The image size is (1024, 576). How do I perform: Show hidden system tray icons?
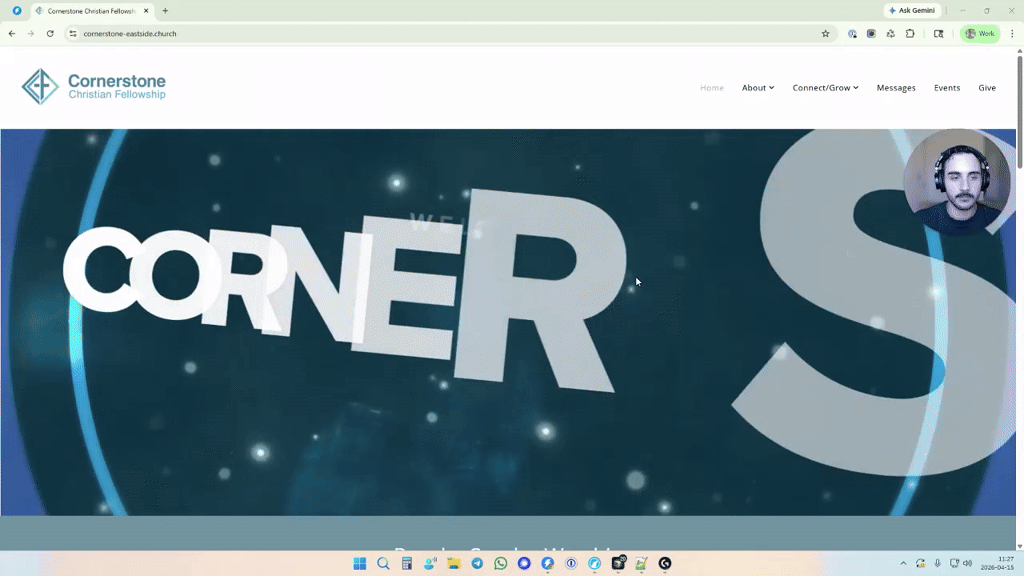903,563
